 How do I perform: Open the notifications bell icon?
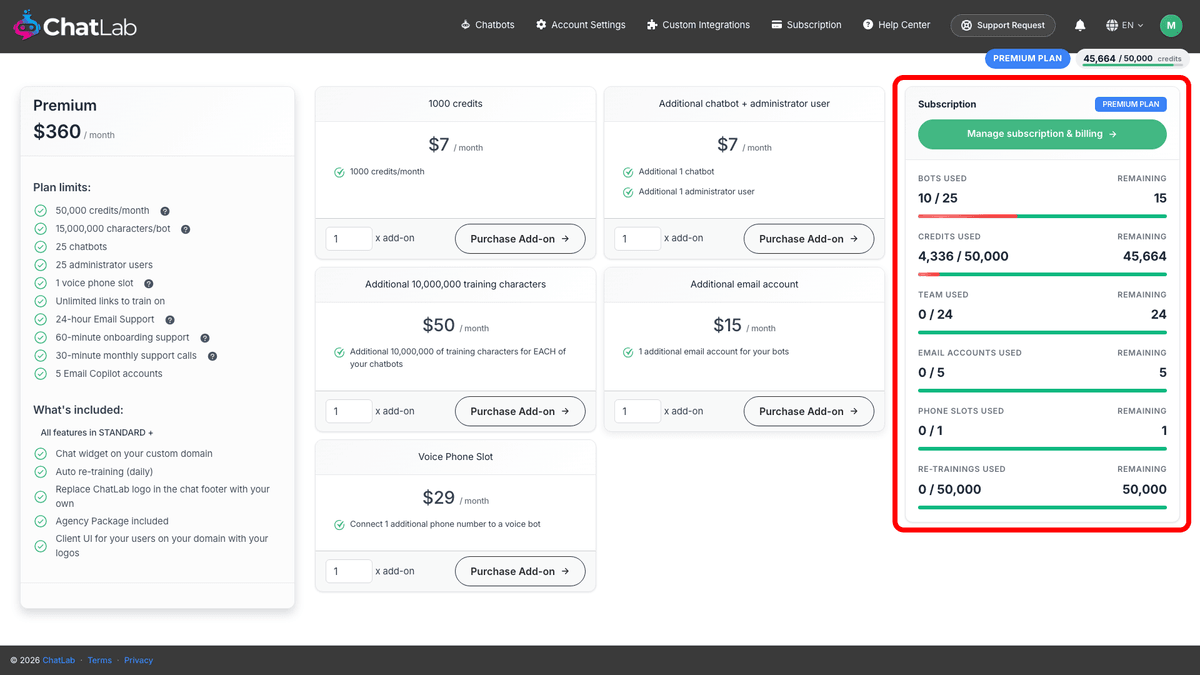[1080, 25]
